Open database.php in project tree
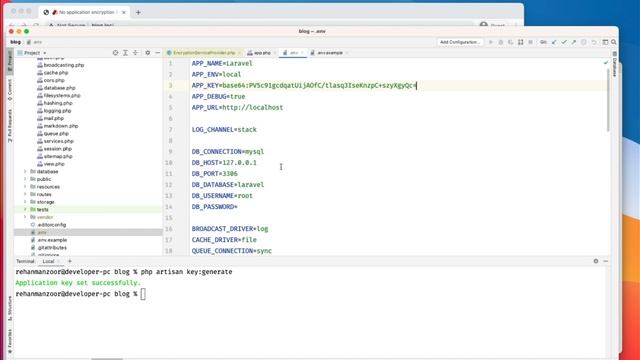640x360 pixels. tap(56, 88)
